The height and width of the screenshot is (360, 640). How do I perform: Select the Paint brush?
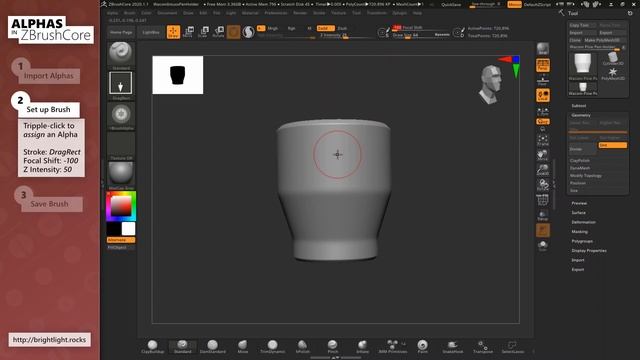[422, 347]
